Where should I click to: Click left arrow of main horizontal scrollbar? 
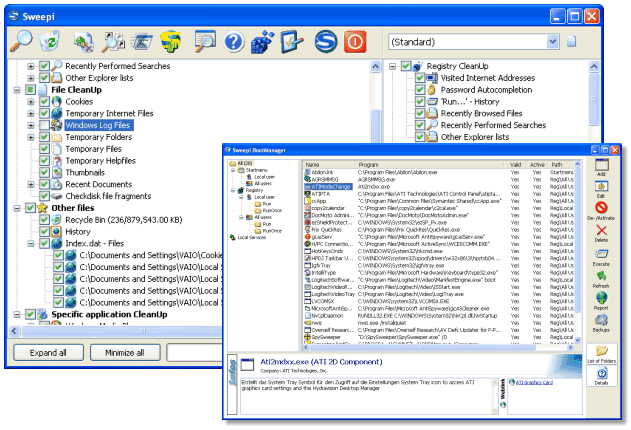(14, 331)
